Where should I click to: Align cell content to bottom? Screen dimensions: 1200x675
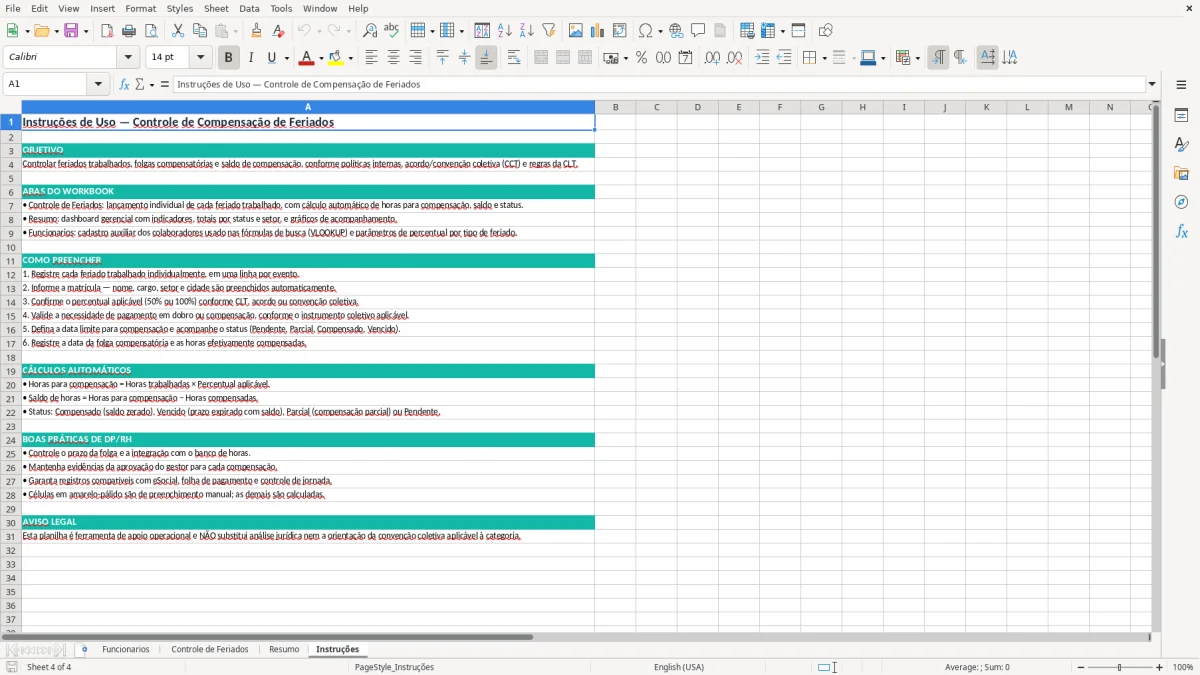(486, 58)
